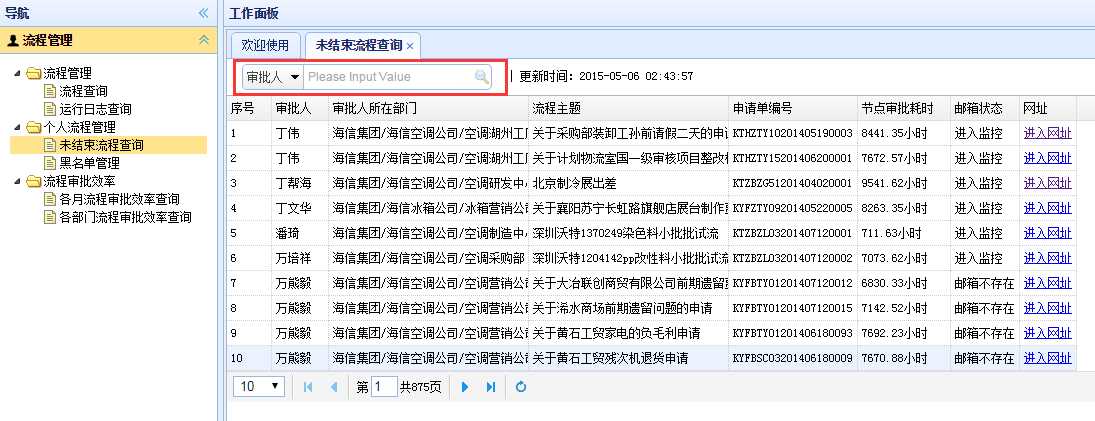
Task: Click document icon beside 黑名单管理
Action: tap(50, 164)
